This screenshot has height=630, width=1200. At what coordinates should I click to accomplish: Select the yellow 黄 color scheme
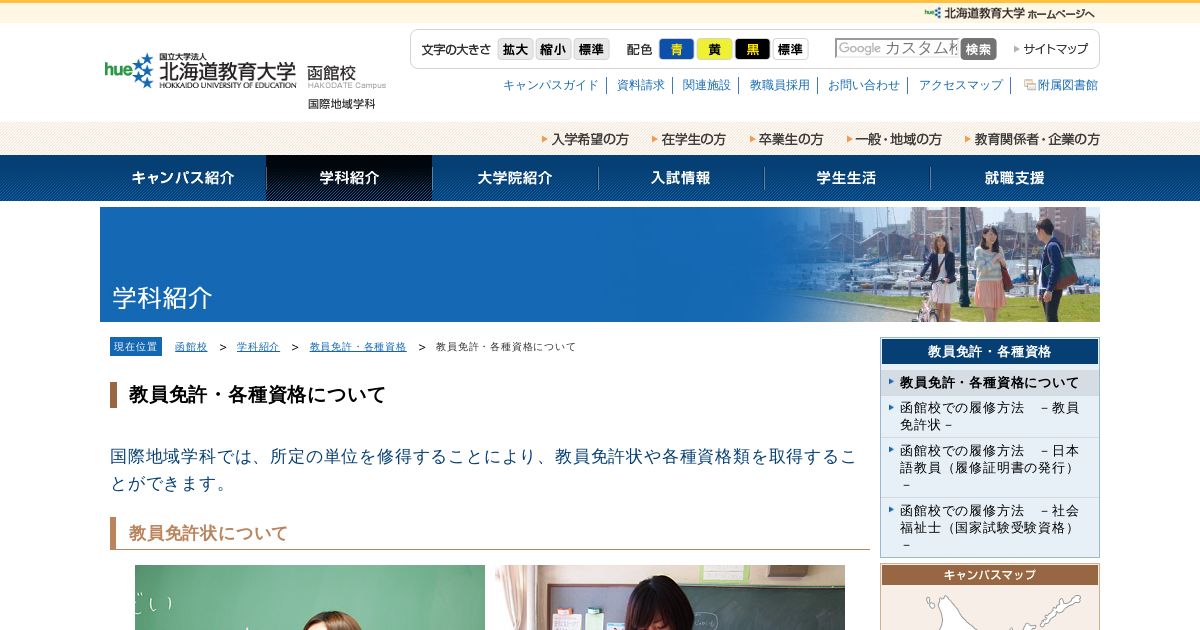714,49
